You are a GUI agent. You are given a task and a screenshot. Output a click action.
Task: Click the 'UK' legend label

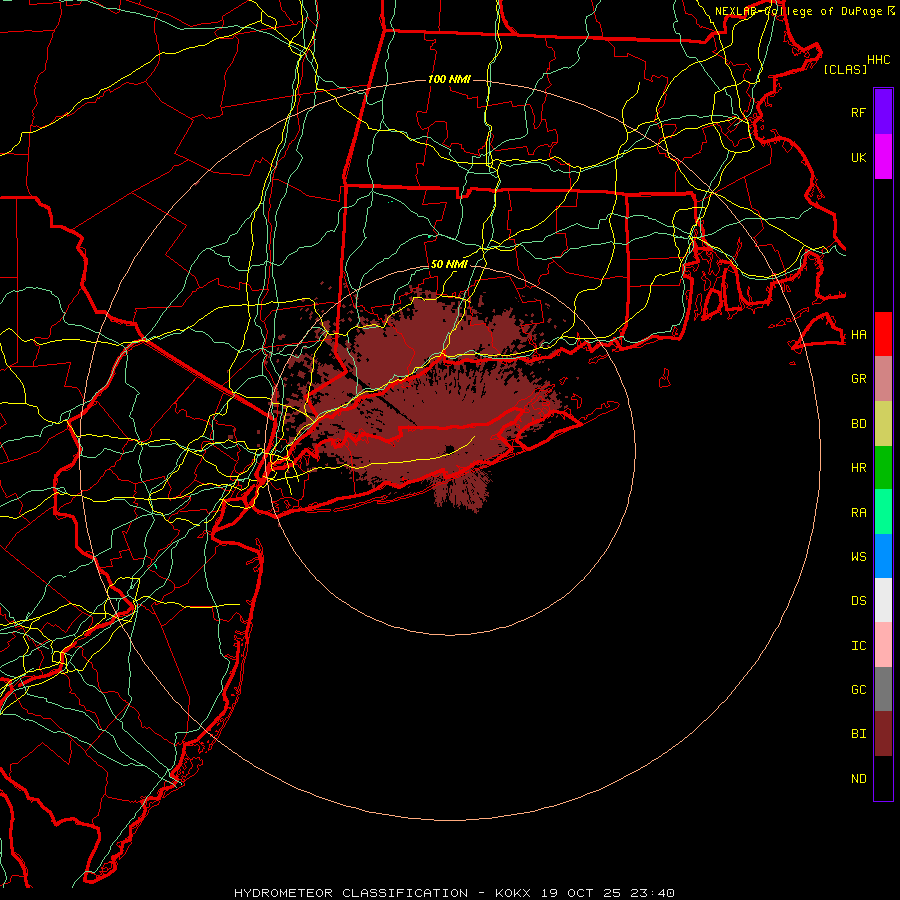(x=858, y=157)
